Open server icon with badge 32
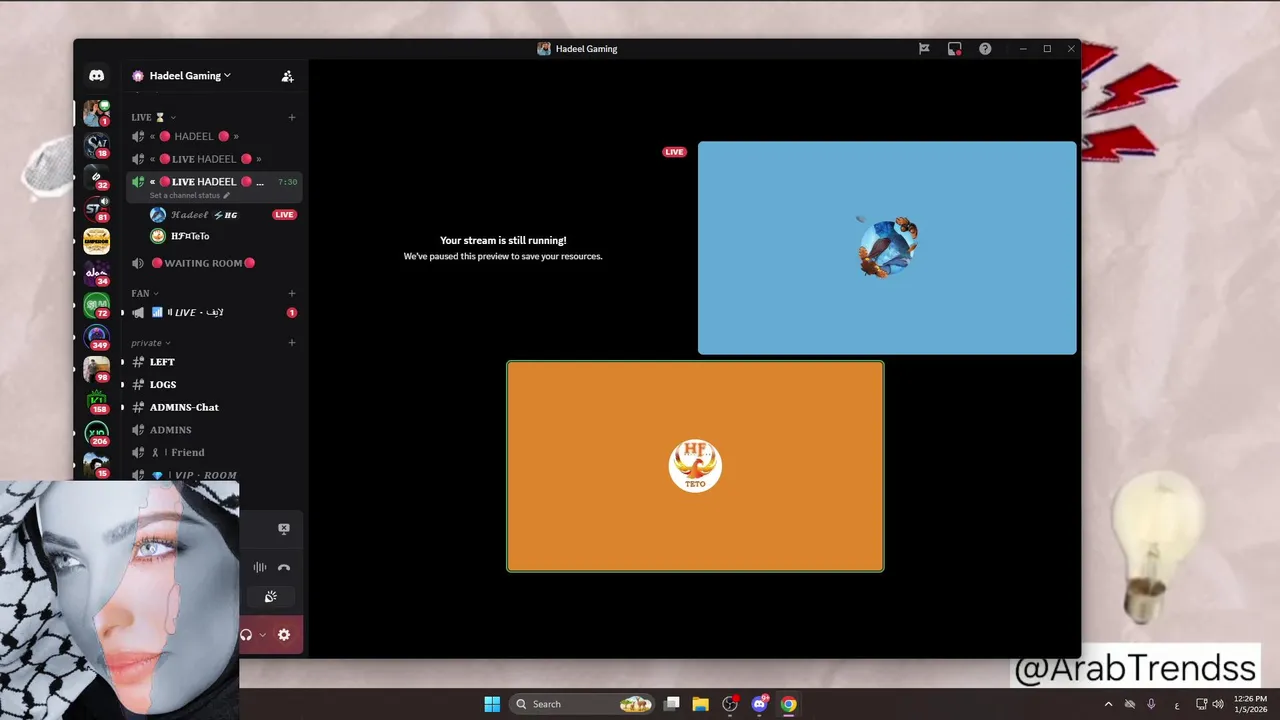This screenshot has height=720, width=1280. [96, 178]
